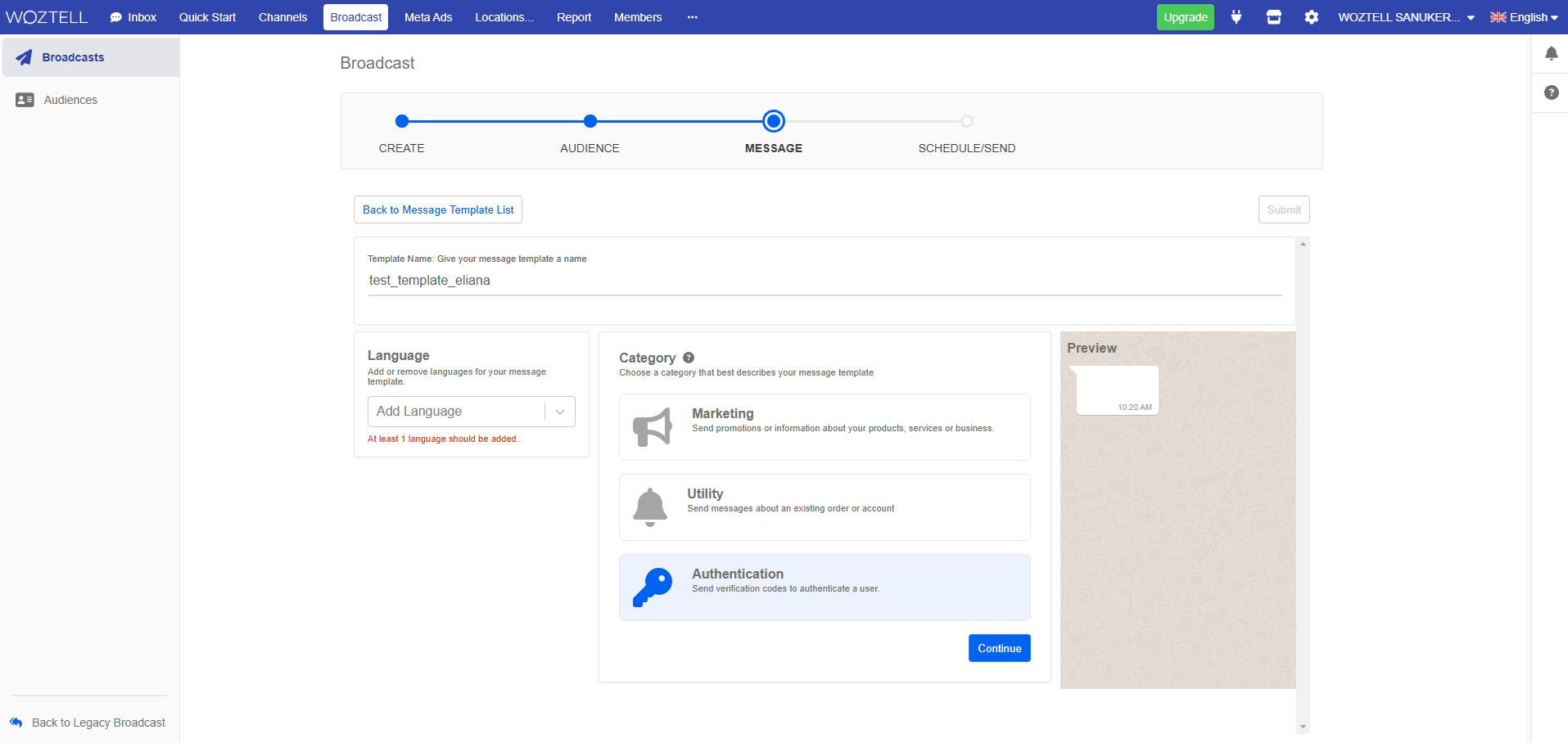Viewport: 1568px width, 743px height.
Task: Select the Marketing category option
Action: point(825,426)
